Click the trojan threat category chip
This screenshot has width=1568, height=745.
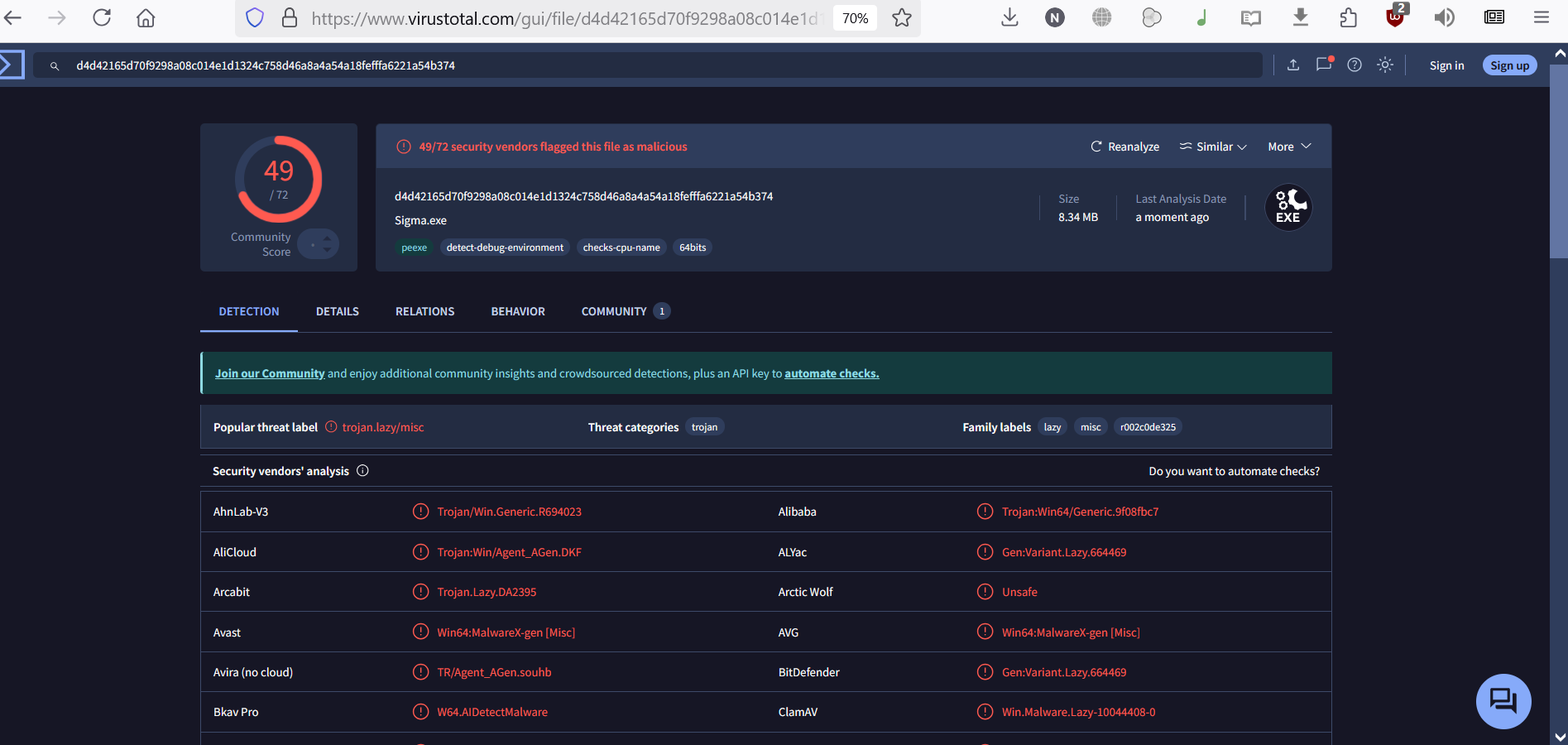[705, 427]
